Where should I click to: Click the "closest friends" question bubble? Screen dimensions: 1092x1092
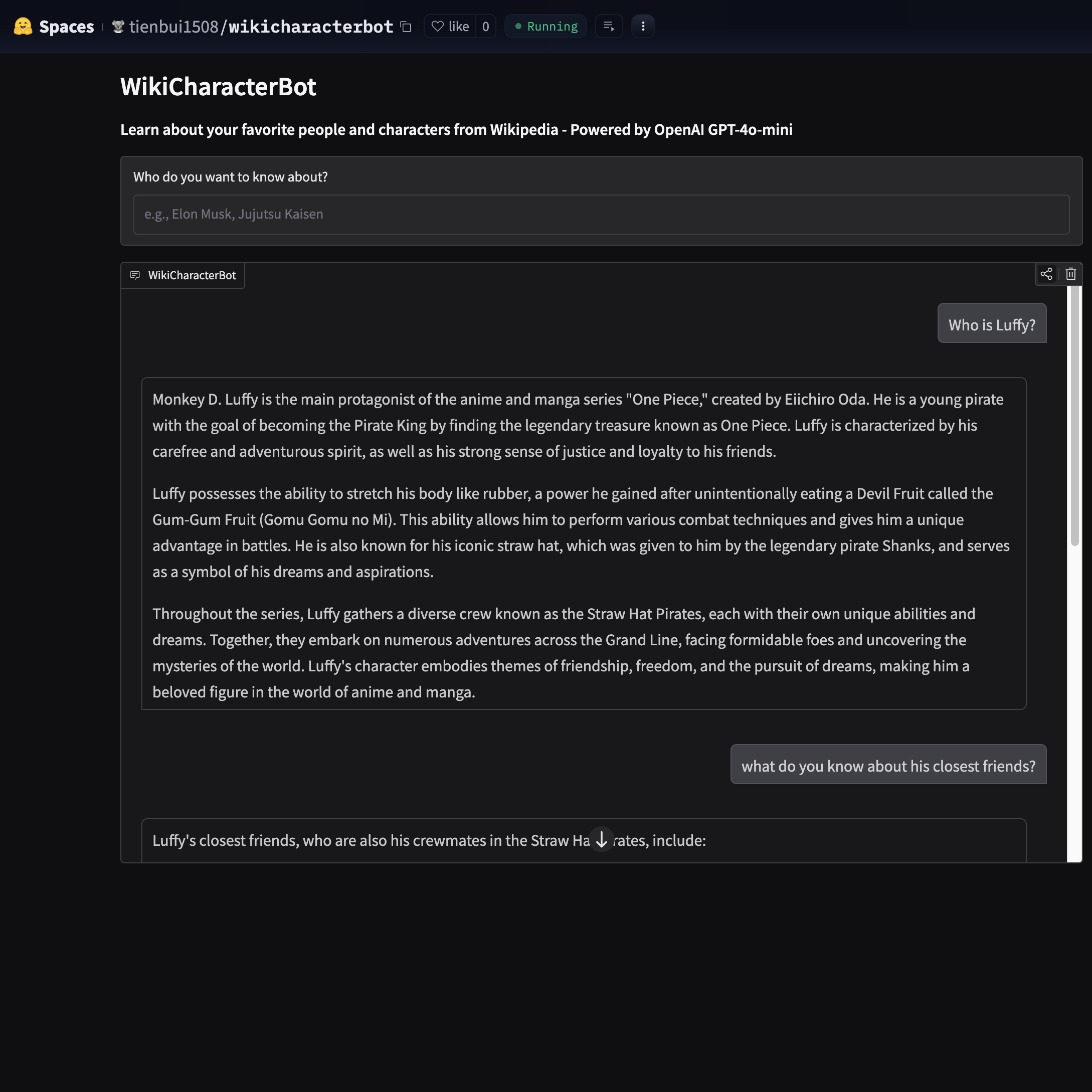pos(888,766)
